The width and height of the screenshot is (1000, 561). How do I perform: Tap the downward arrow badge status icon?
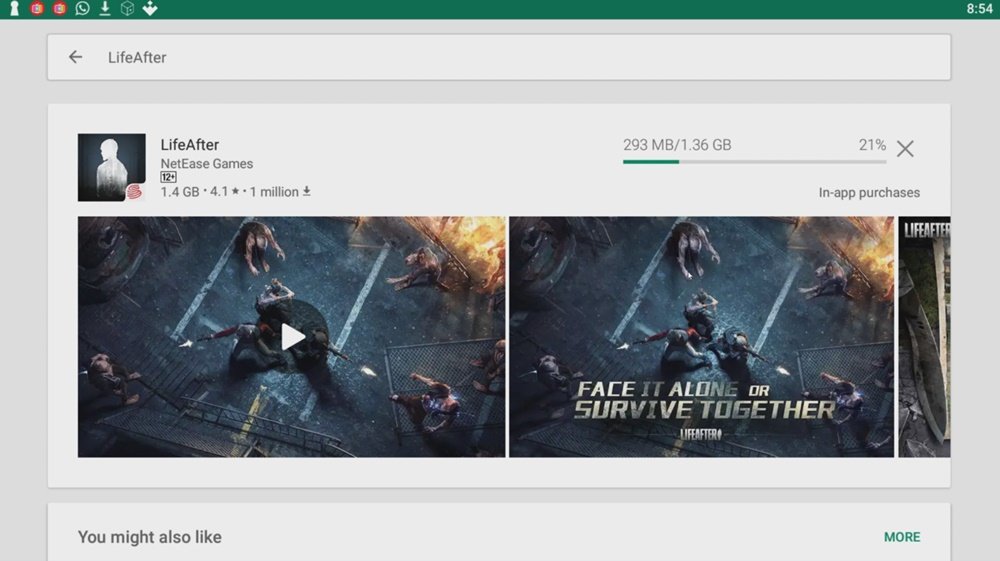coord(150,8)
